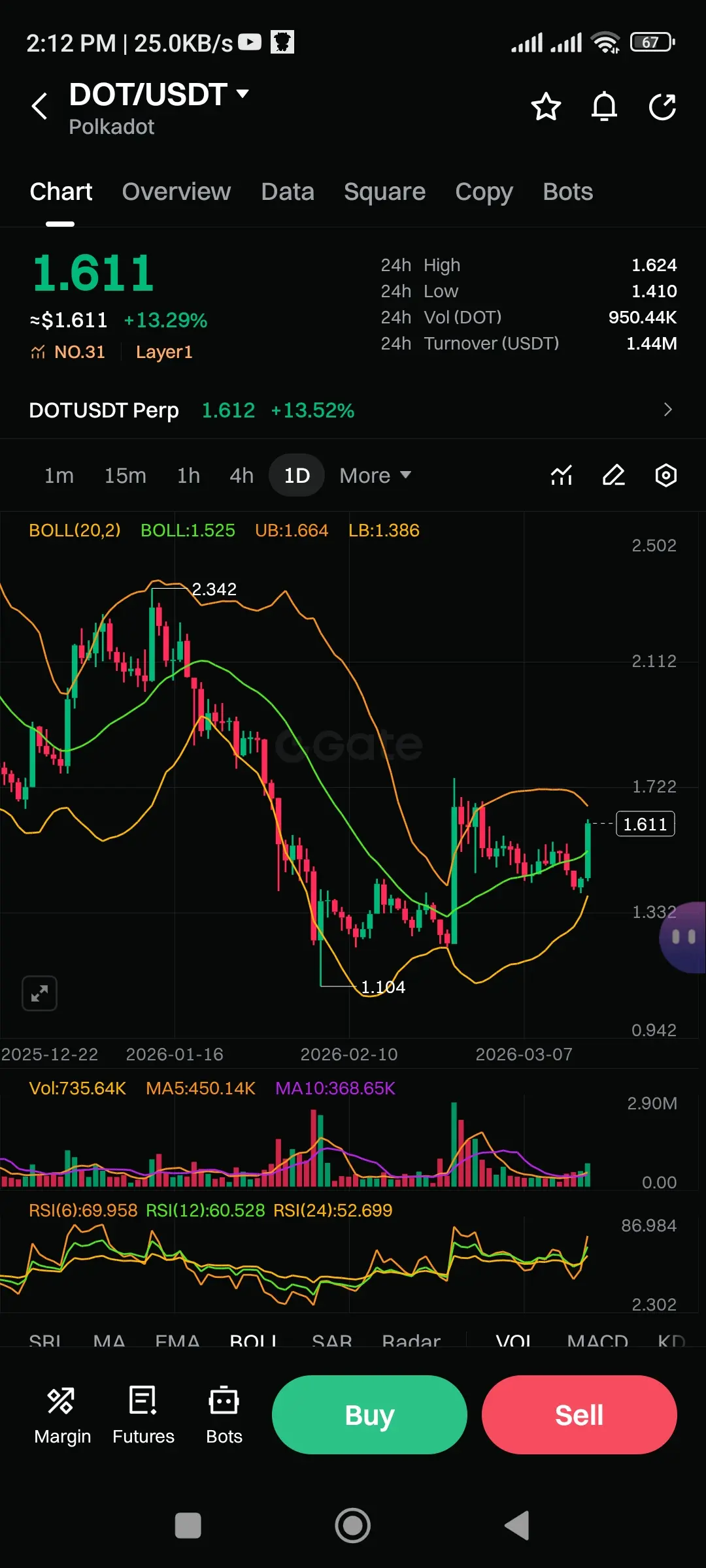Tap the 24h Turnover value 1.44M
706x1568 pixels.
tap(652, 344)
